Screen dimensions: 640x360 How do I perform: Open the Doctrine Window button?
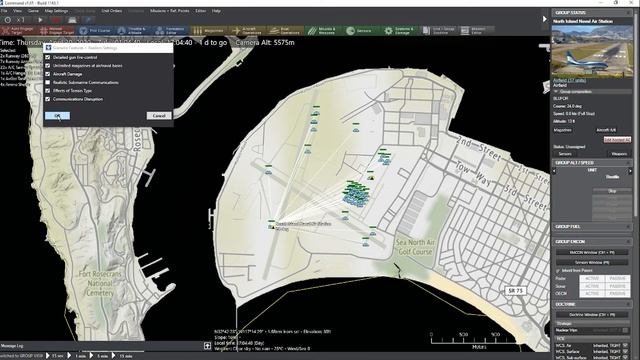(591, 315)
